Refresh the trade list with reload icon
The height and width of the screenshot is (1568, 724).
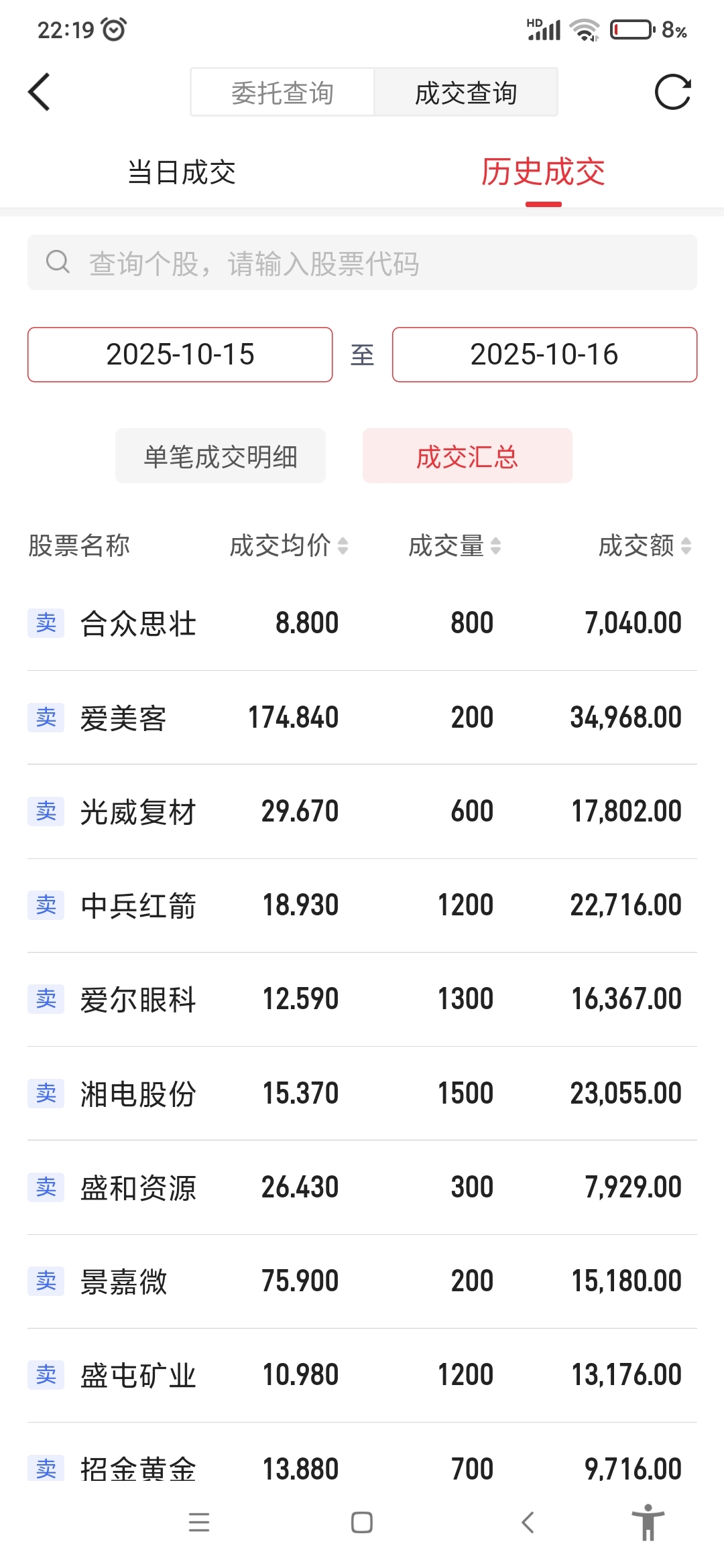[672, 92]
